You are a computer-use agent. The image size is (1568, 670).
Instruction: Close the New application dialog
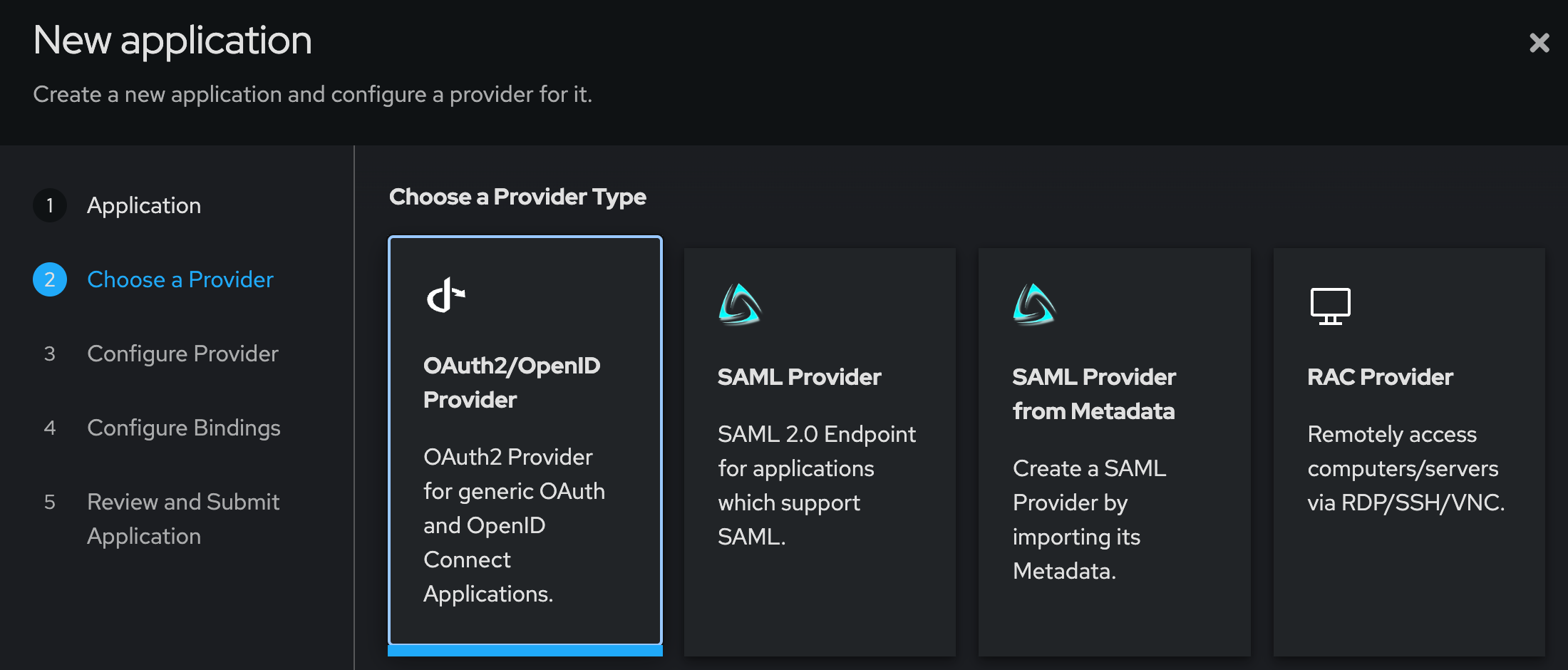1539,43
